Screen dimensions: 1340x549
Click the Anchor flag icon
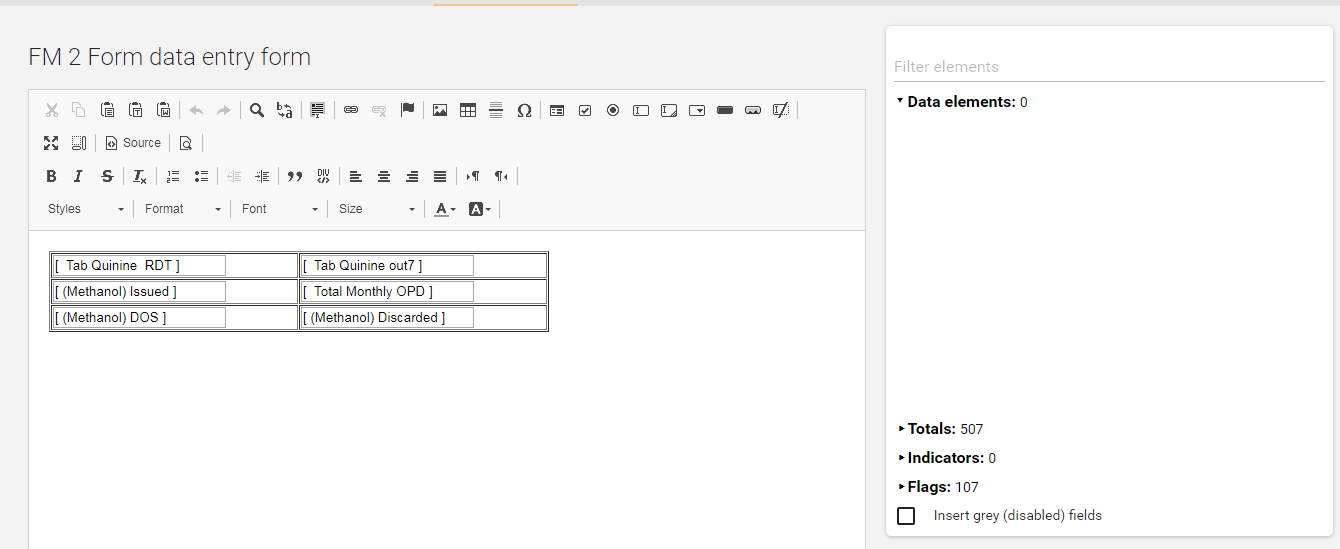407,110
